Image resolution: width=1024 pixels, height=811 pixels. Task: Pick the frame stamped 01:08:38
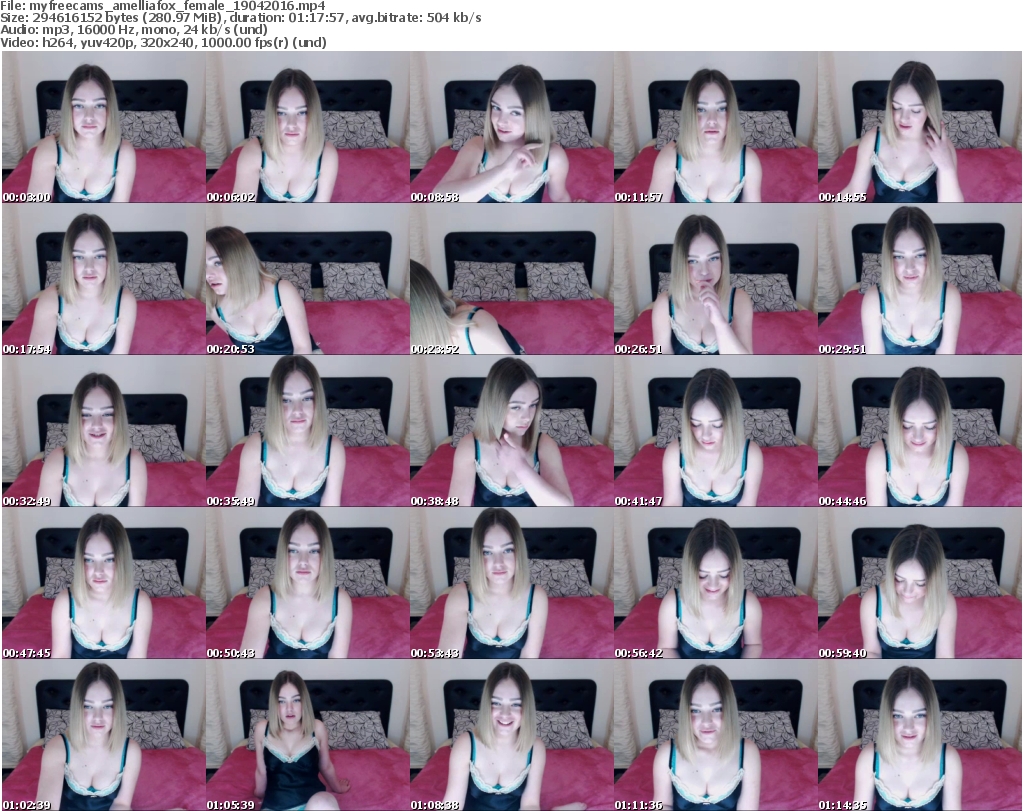(511, 735)
